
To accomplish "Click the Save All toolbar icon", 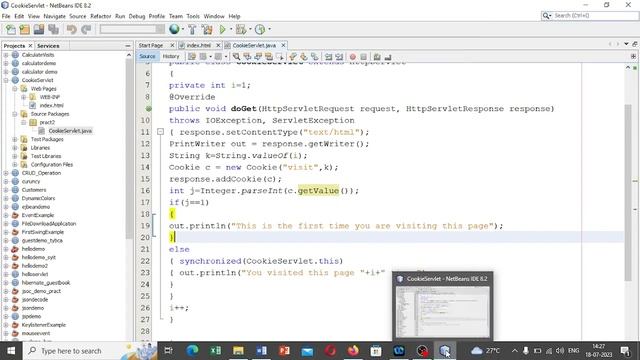I will [x=53, y=29].
